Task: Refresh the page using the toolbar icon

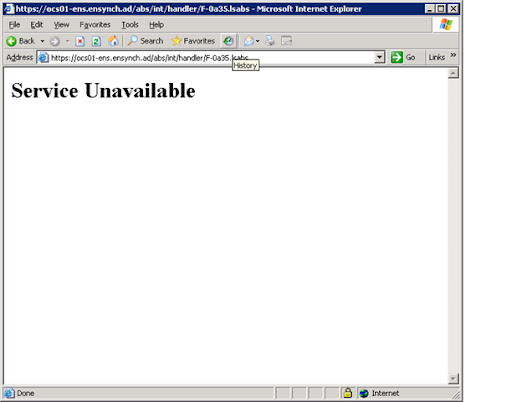Action: tap(96, 41)
